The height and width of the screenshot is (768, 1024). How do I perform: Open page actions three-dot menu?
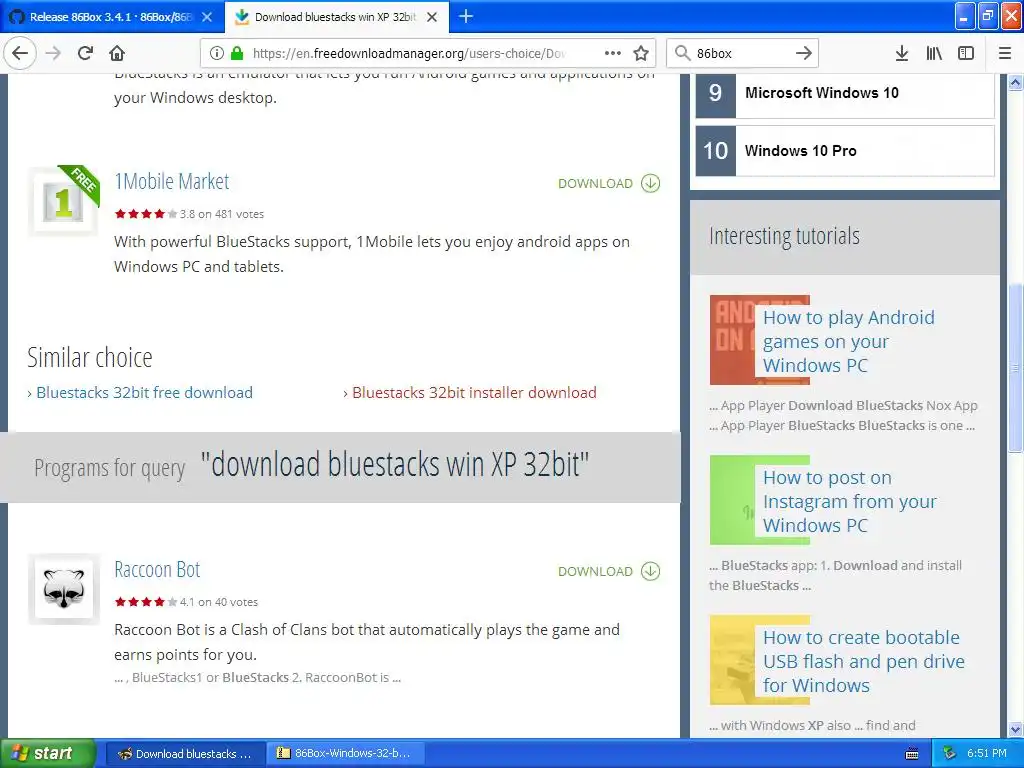point(613,53)
